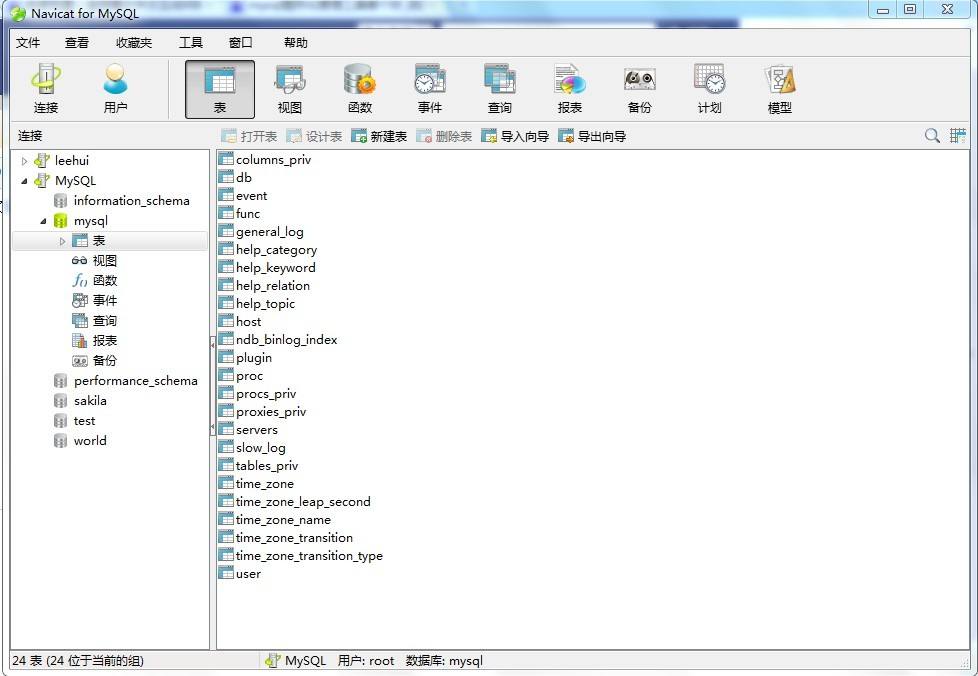Click the grid view mode icon
The width and height of the screenshot is (978, 676).
[958, 135]
